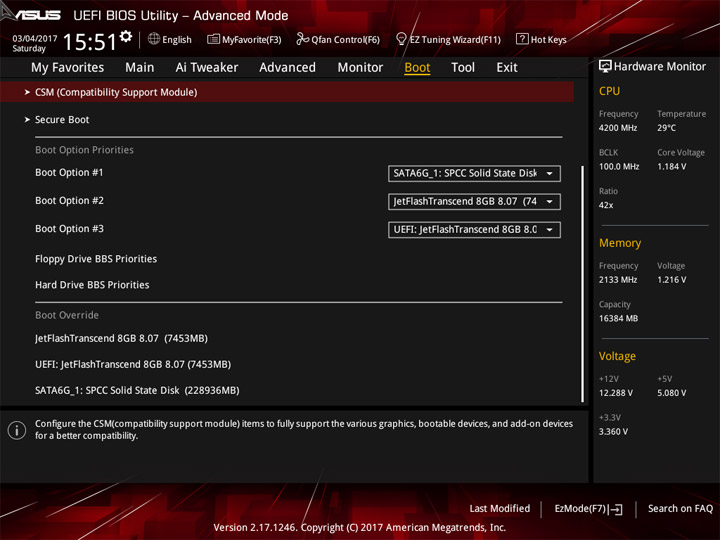Click BCLK value 100.0 MHz

[x=619, y=167]
